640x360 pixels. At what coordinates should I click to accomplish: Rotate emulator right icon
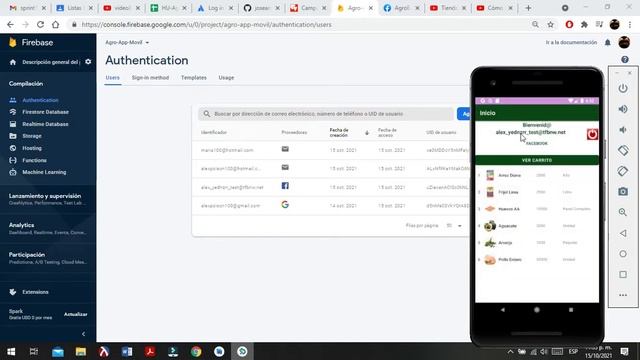point(623,171)
